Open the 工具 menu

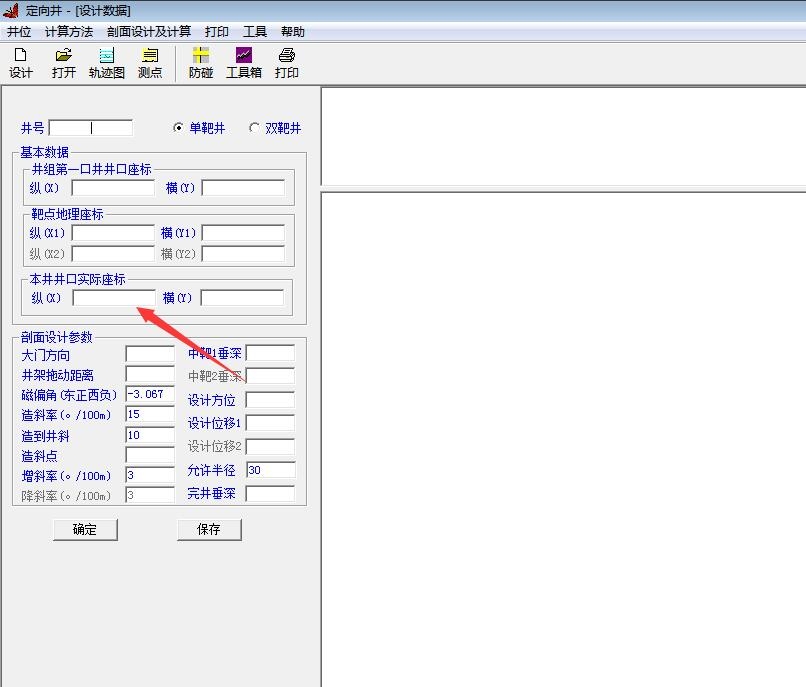pos(255,32)
